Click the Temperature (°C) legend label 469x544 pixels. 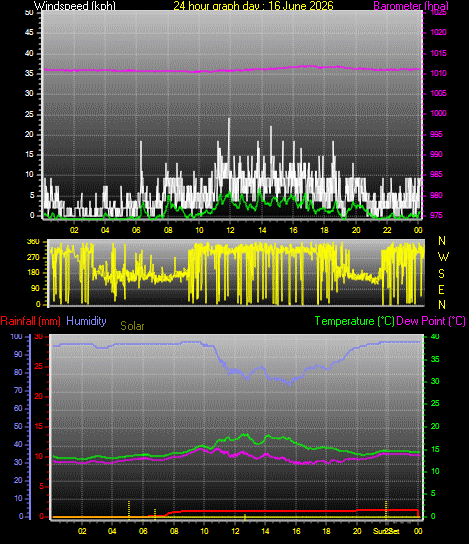(355, 321)
